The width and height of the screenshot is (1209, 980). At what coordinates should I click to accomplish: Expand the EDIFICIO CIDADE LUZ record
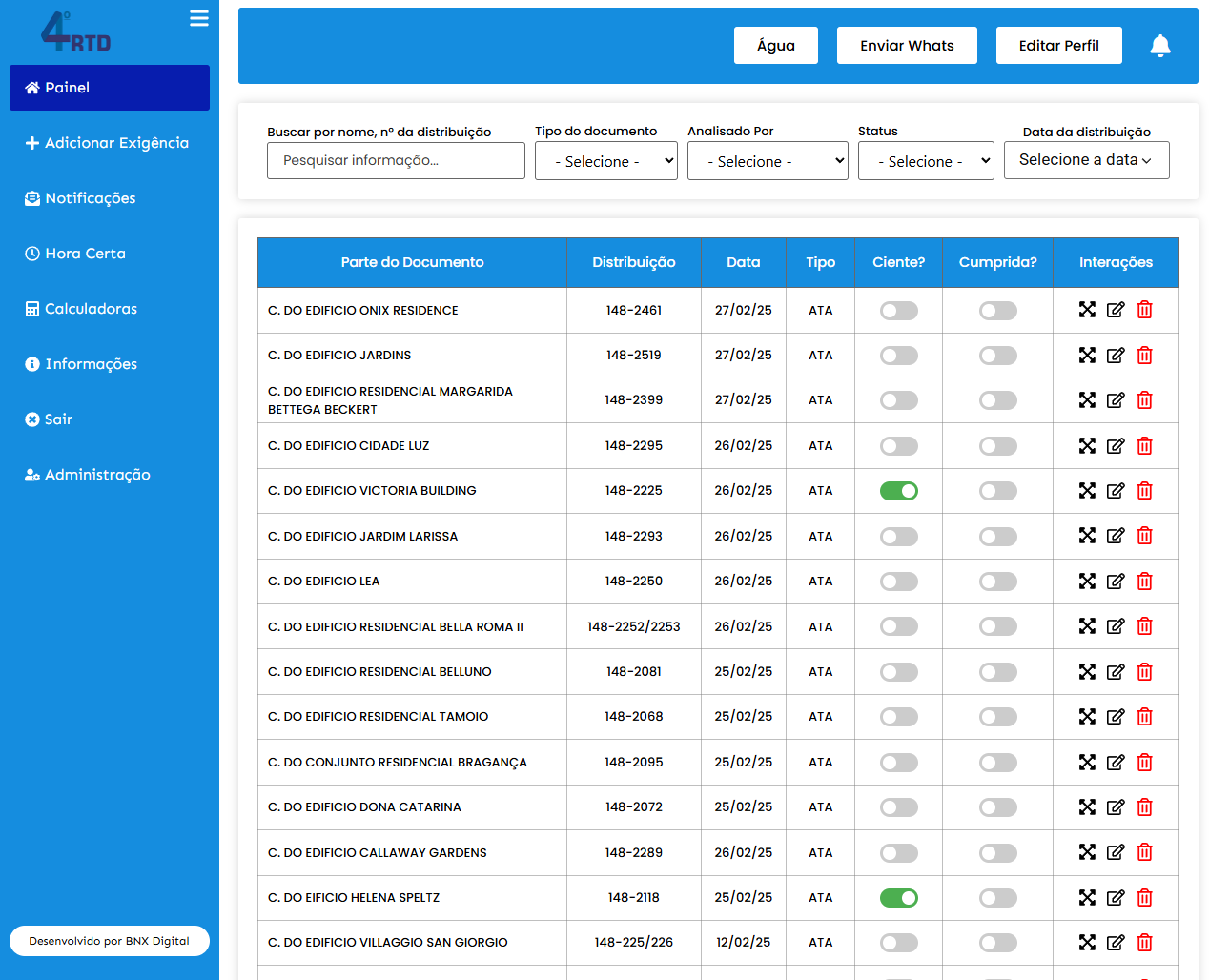coord(1087,445)
